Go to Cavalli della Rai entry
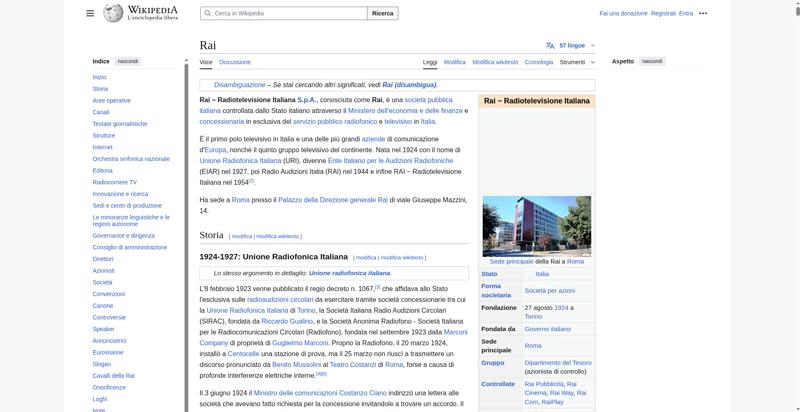This screenshot has height=412, width=800. (114, 376)
